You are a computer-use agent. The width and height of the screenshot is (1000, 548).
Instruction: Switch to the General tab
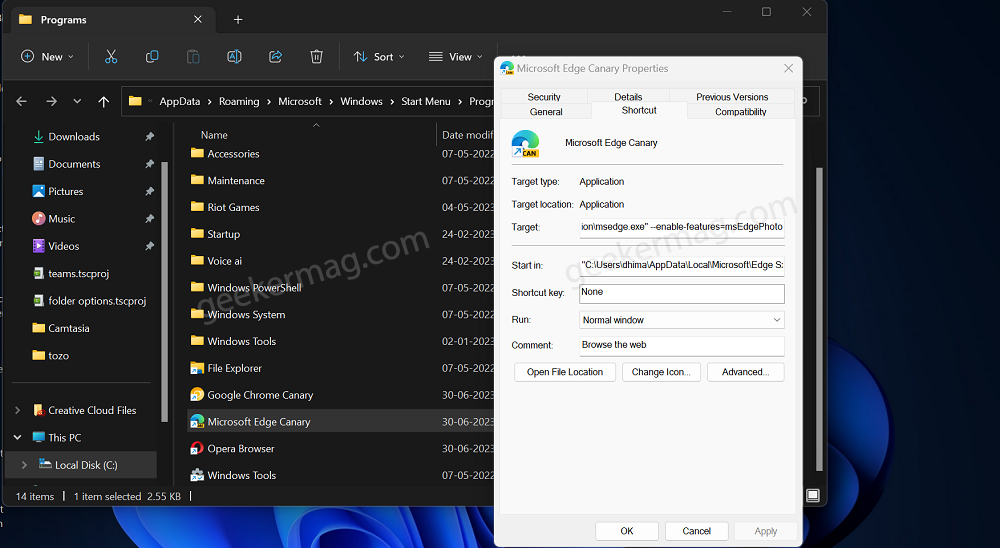[x=546, y=112]
